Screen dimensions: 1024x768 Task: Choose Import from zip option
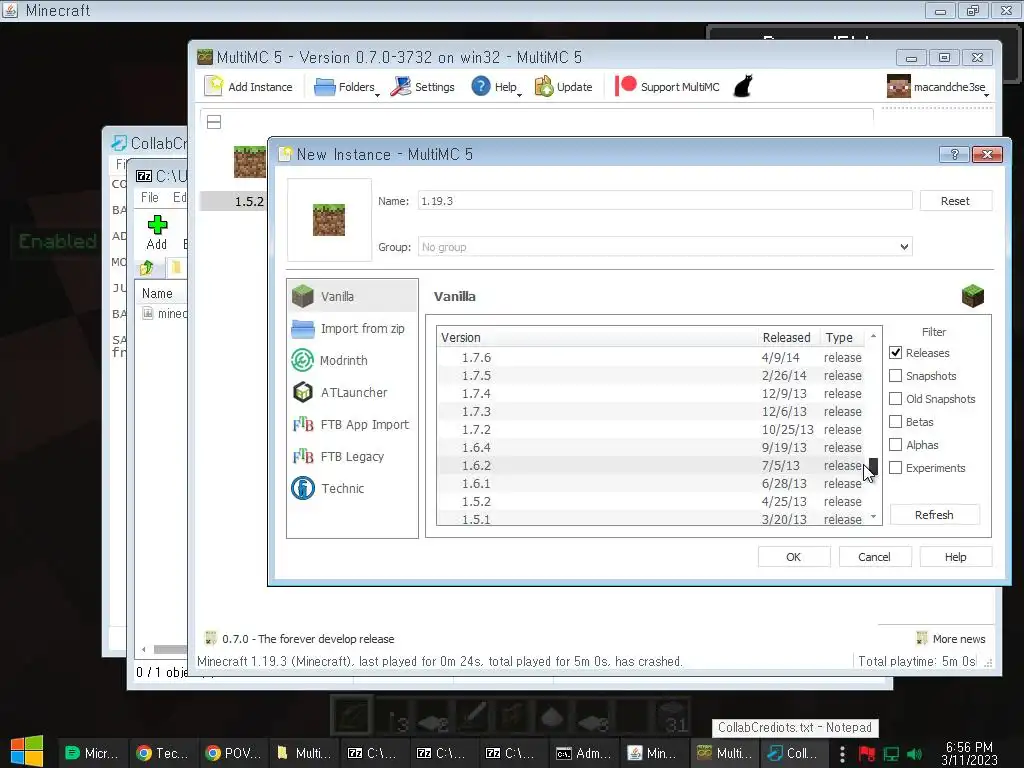click(x=352, y=328)
